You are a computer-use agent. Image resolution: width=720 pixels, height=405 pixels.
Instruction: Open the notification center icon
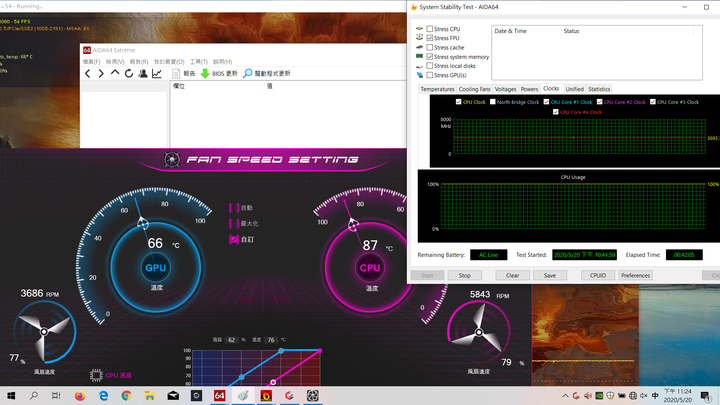pyautogui.click(x=705, y=396)
